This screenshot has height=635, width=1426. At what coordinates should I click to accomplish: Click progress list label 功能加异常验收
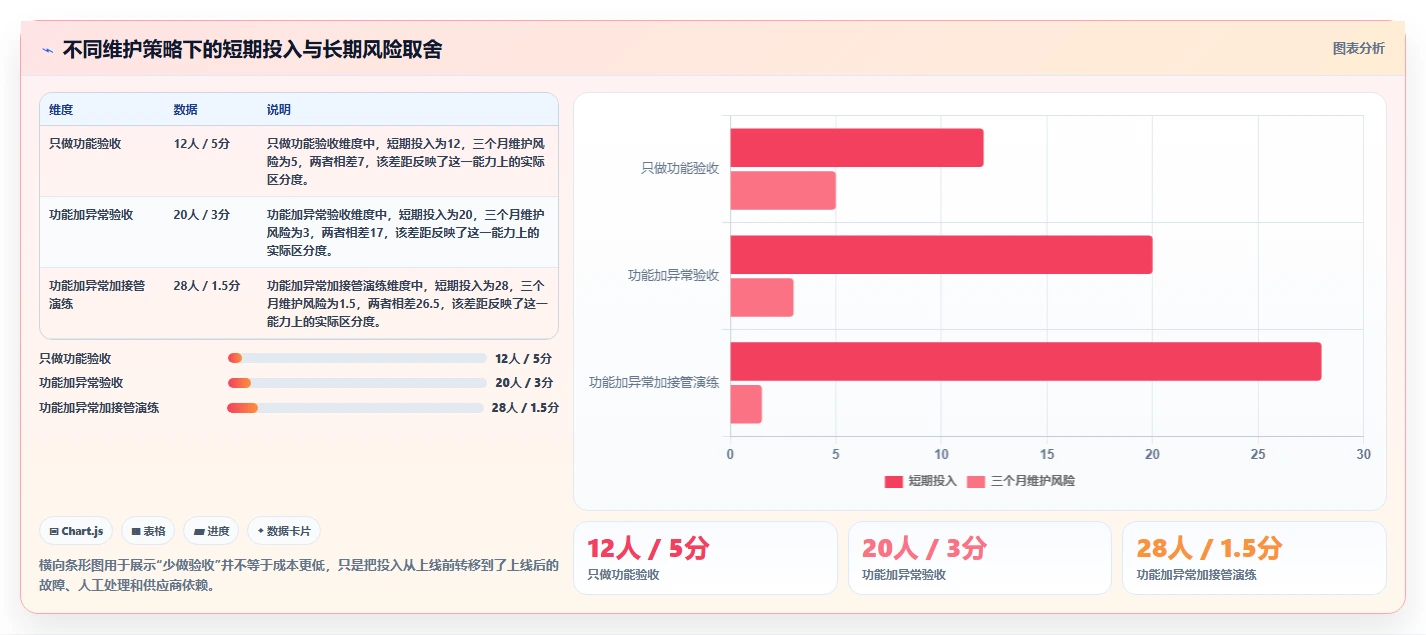(81, 382)
